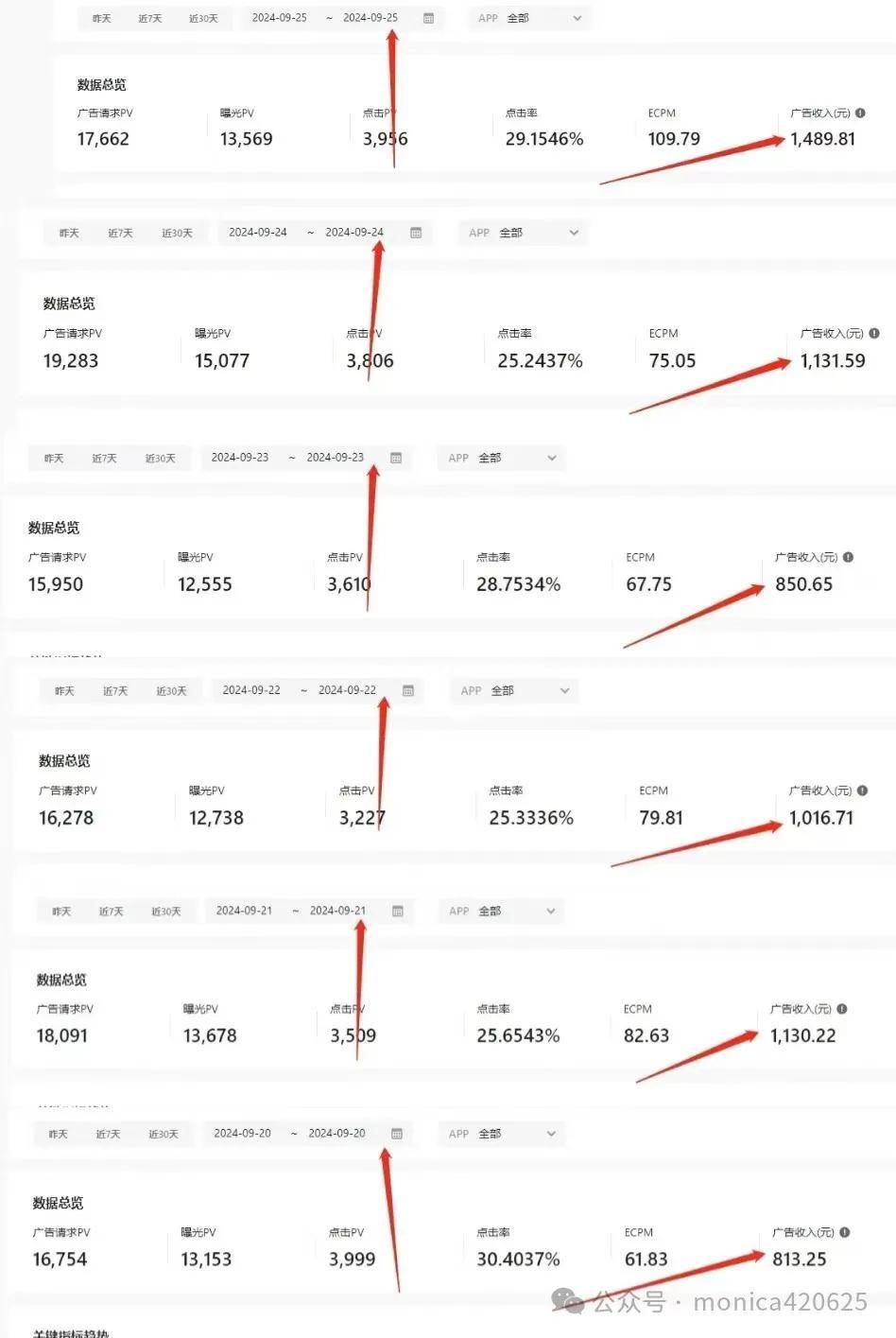Click the start date field showing 2024-09-23

point(240,458)
